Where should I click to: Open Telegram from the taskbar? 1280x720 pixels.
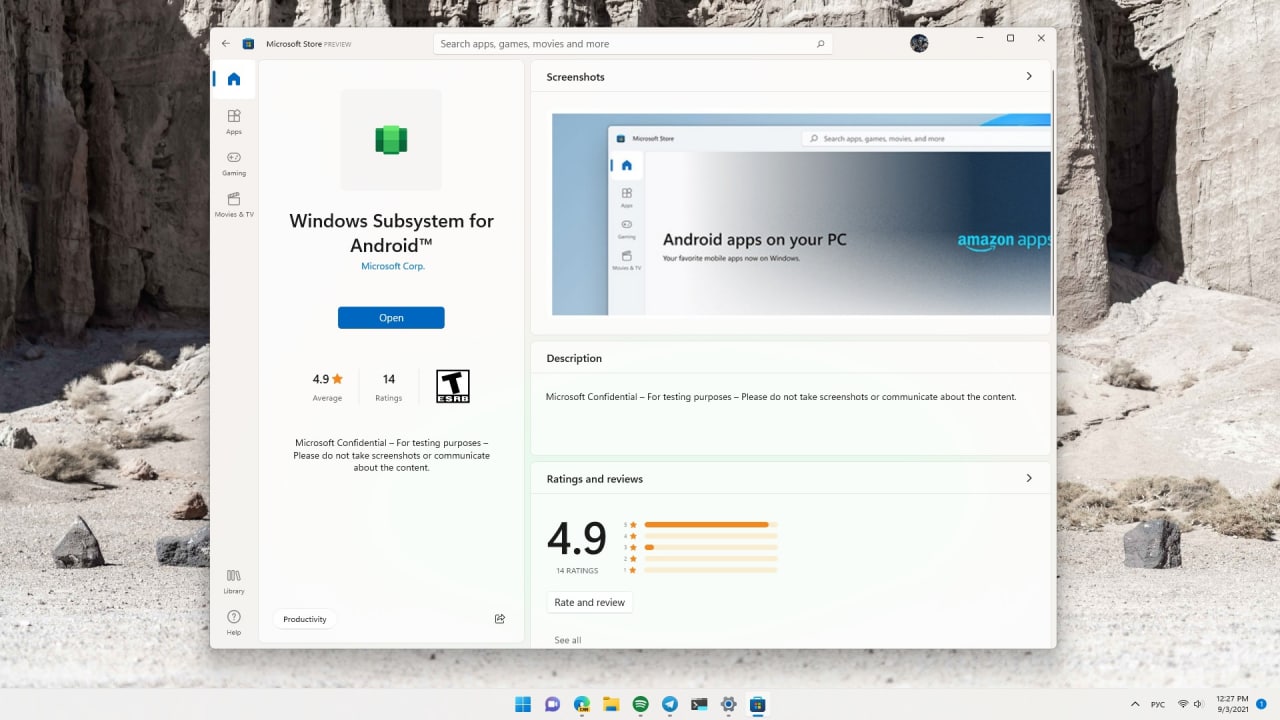[x=670, y=704]
